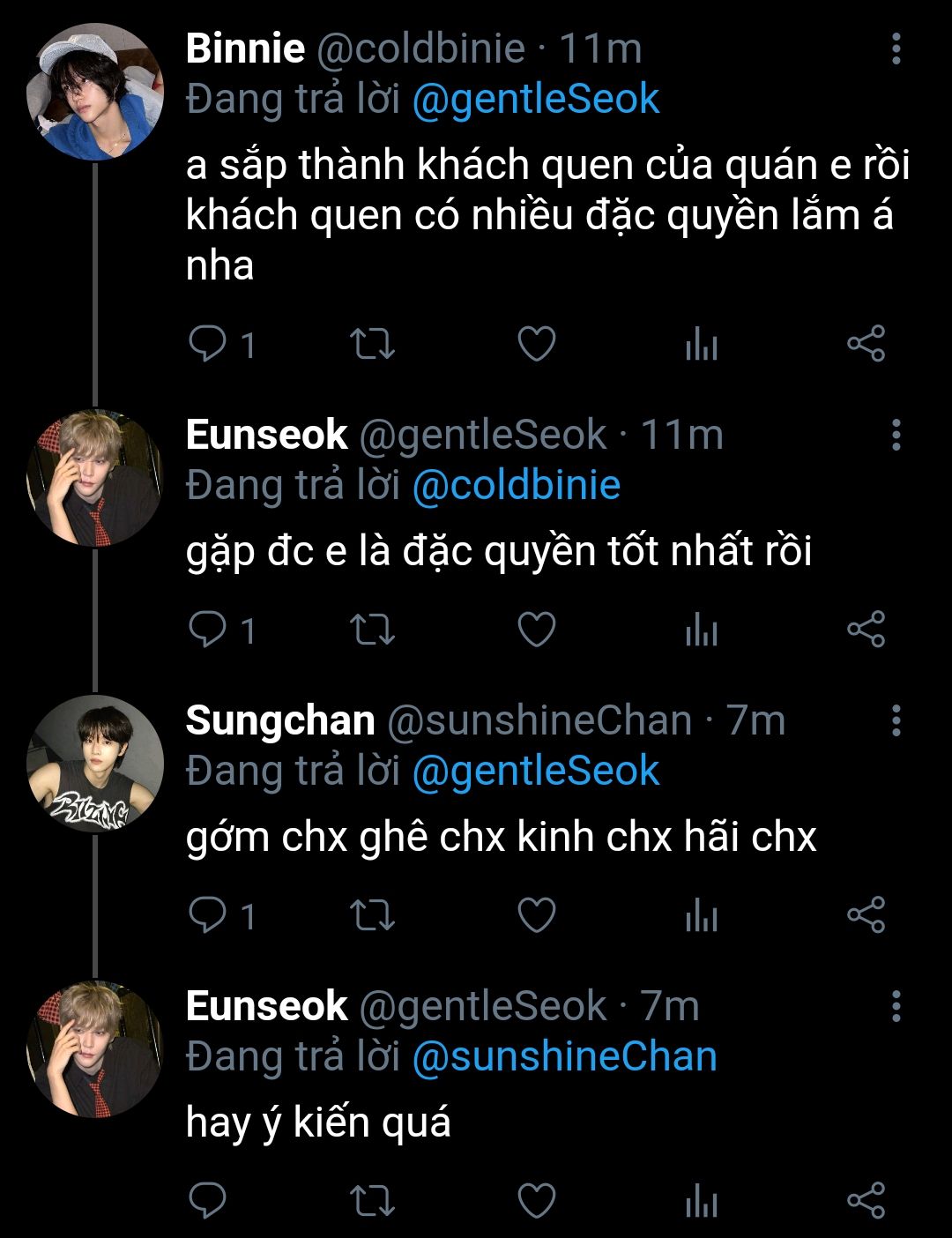Screen dimensions: 952x1238
Task: Open more options on Sungchan's tweet
Action: pyautogui.click(x=896, y=720)
